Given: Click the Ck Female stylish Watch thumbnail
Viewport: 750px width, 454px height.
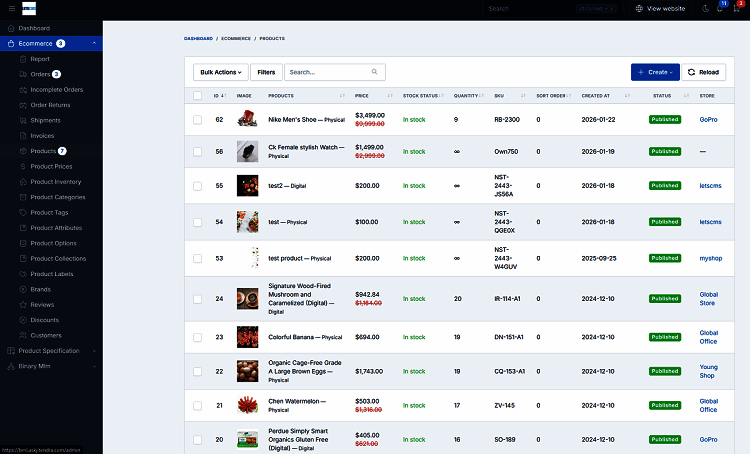Looking at the screenshot, I should click(x=247, y=152).
